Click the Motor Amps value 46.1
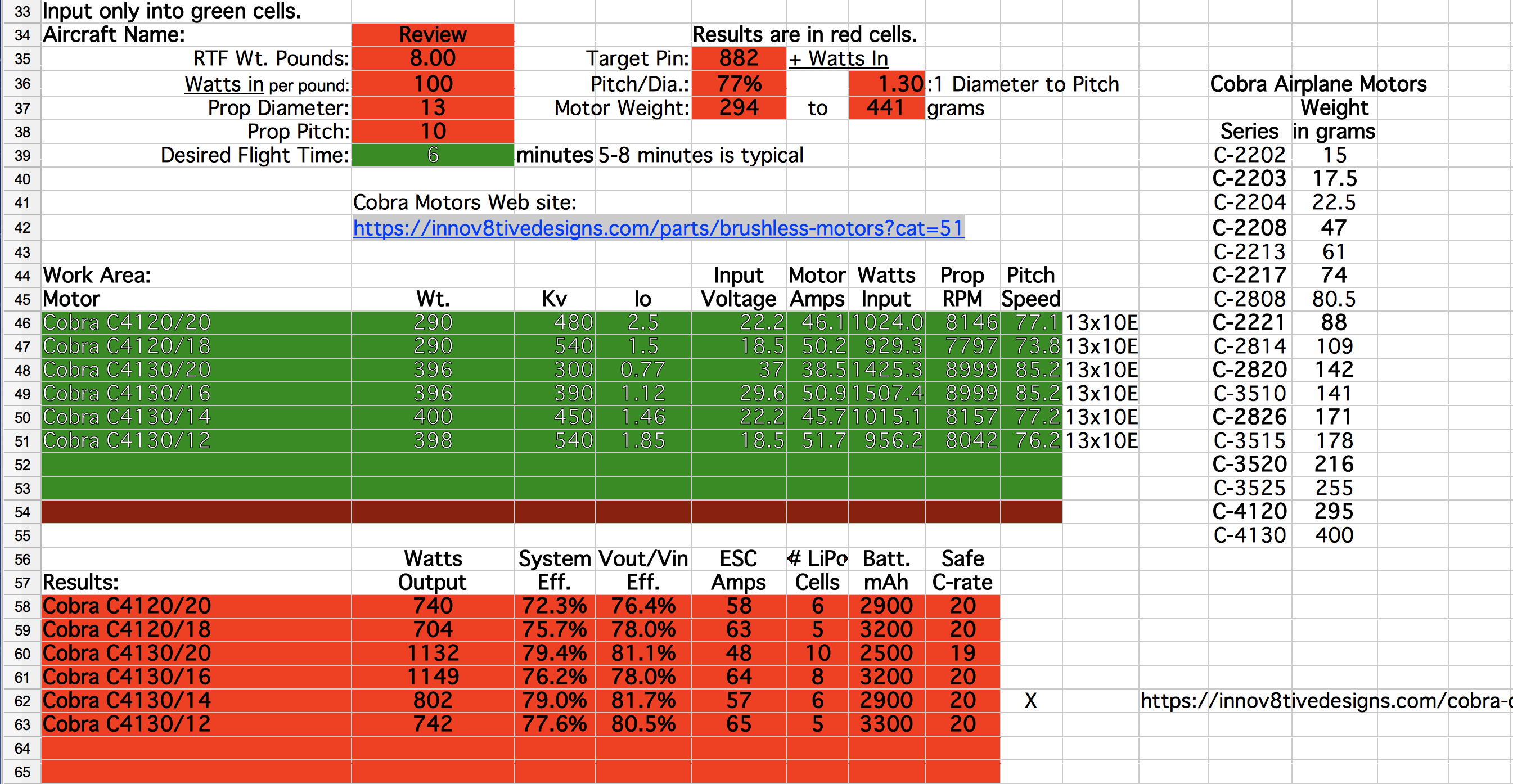Image resolution: width=1513 pixels, height=784 pixels. pos(818,322)
